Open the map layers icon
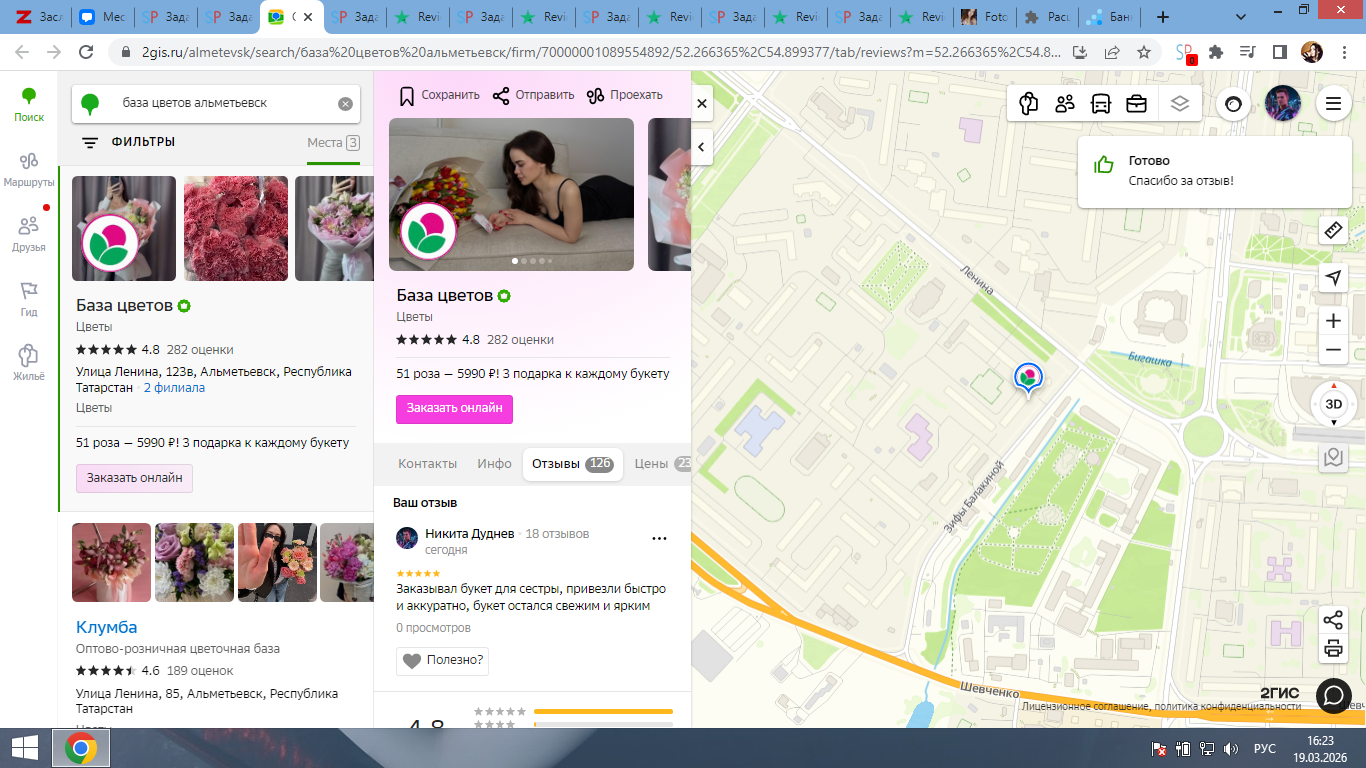The height and width of the screenshot is (768, 1366). coord(1179,103)
